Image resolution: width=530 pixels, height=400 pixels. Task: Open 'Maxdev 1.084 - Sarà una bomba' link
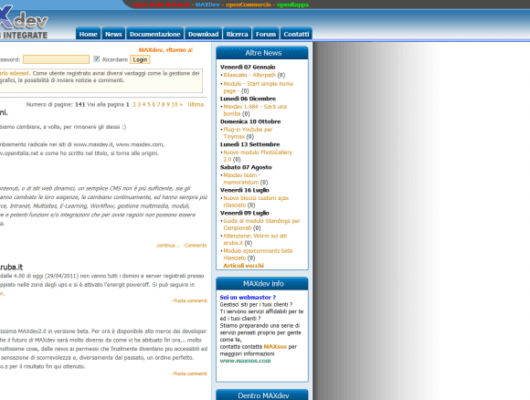pyautogui.click(x=255, y=110)
